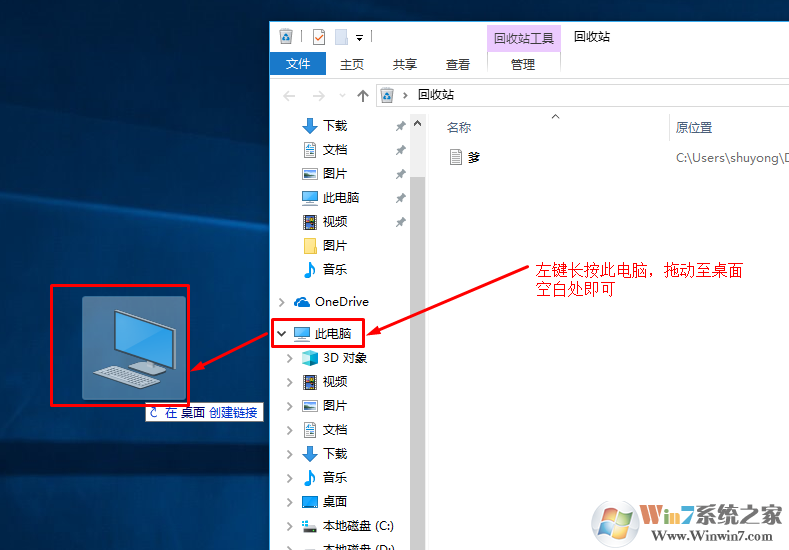
Task: Click the pin icon next to 视频
Action: click(x=401, y=222)
